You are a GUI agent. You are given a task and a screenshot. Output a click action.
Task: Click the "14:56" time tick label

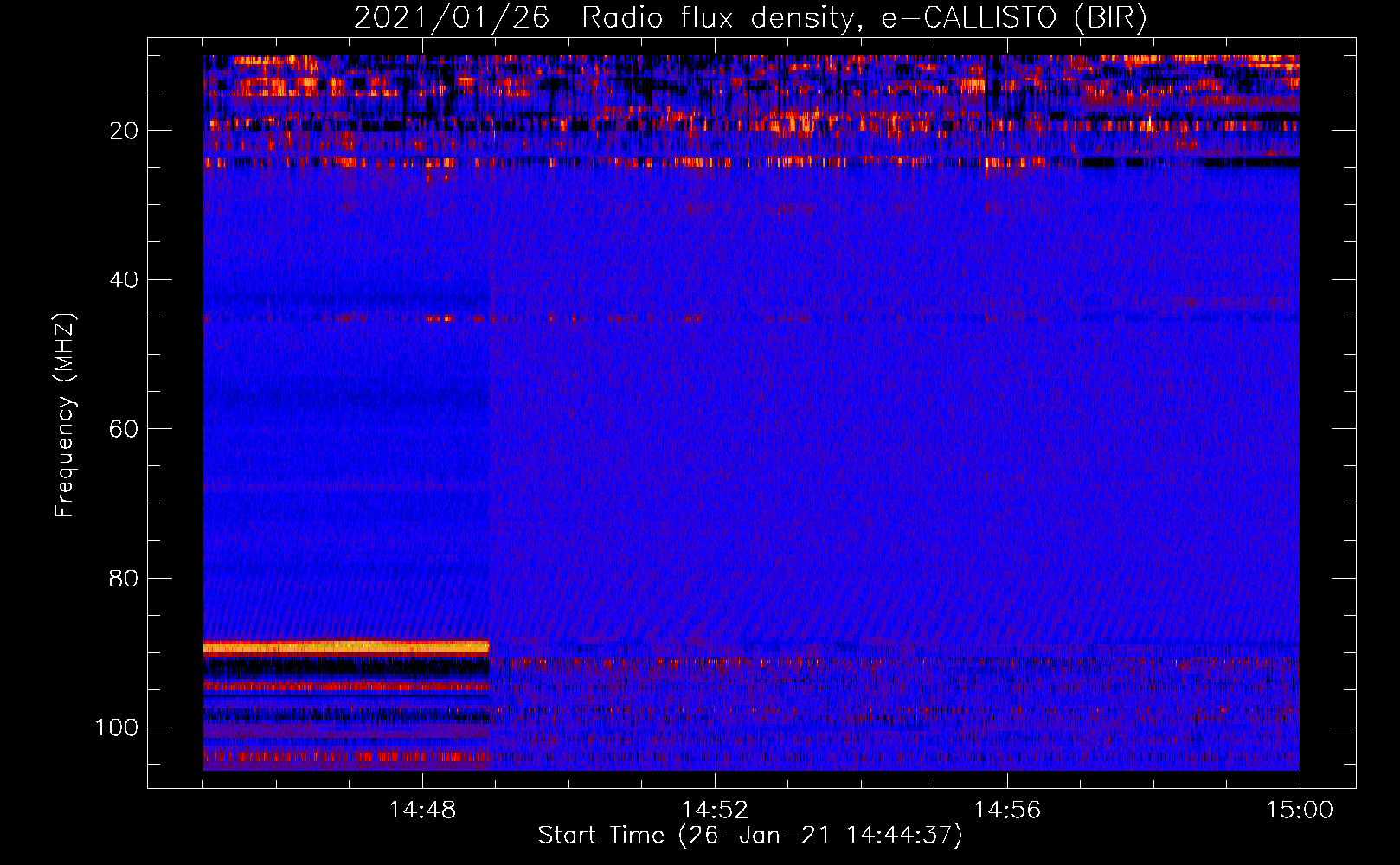pyautogui.click(x=1007, y=811)
